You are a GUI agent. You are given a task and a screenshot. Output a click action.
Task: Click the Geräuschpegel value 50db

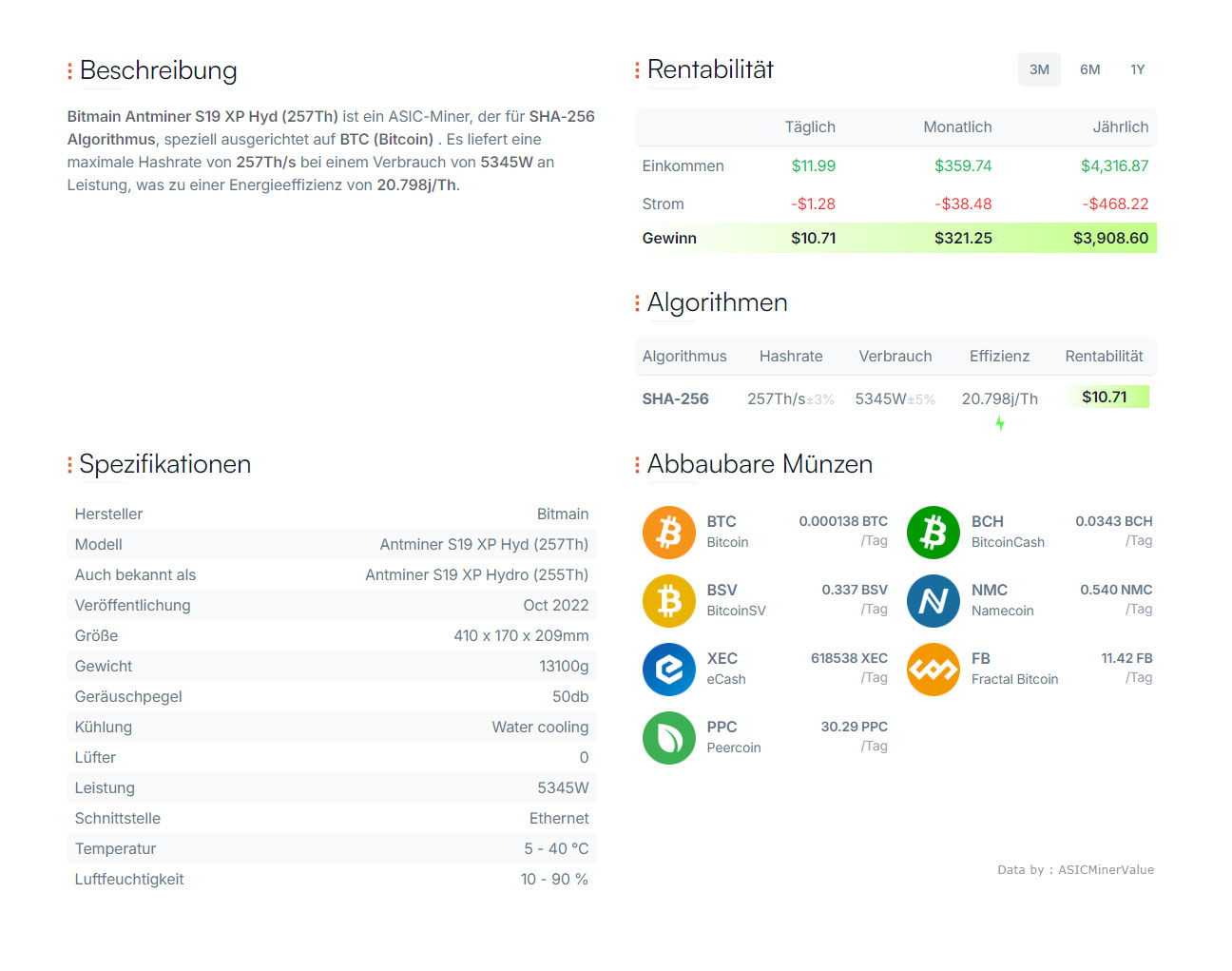point(570,696)
